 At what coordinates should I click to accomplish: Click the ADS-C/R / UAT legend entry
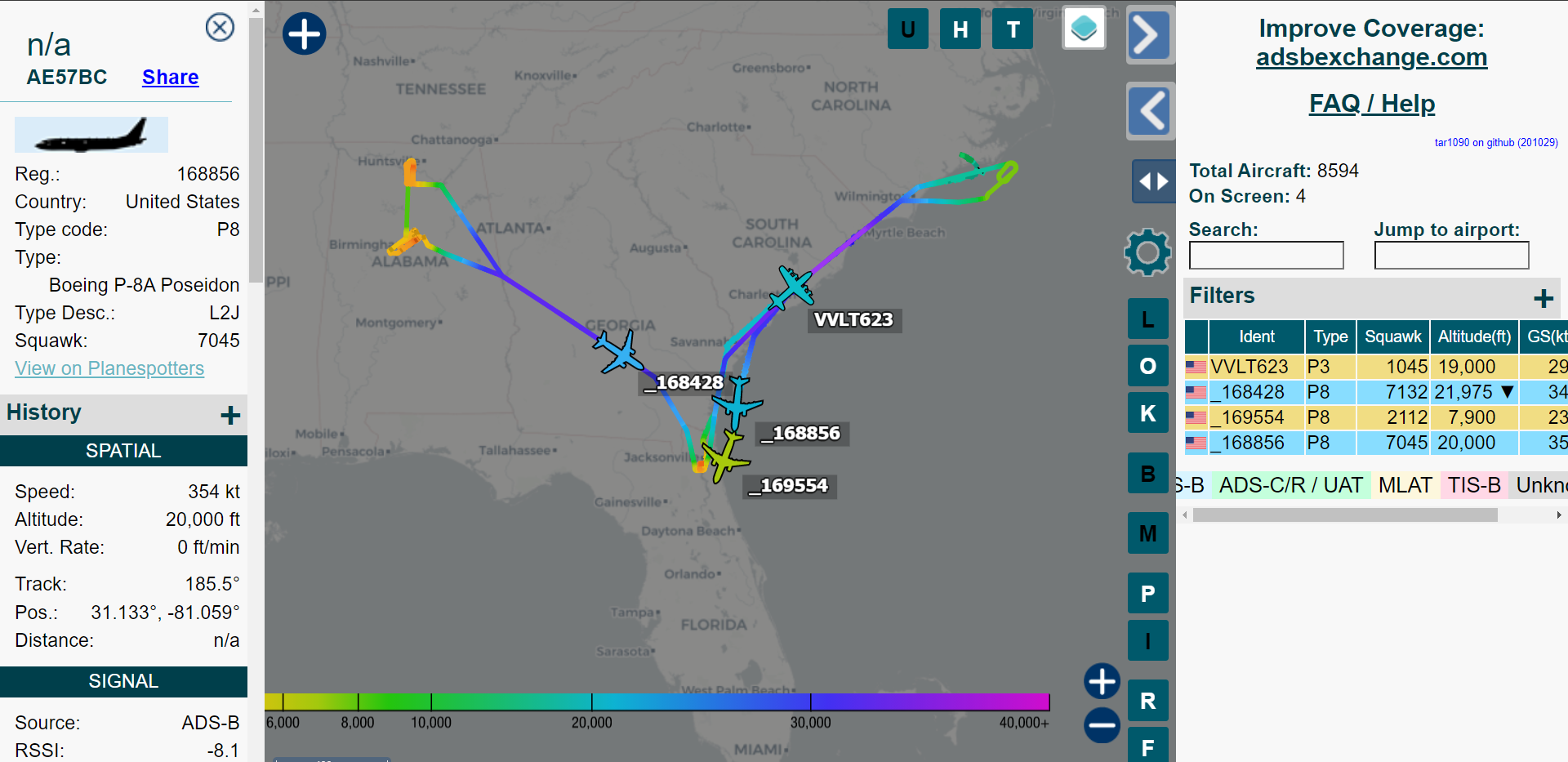pos(1290,485)
